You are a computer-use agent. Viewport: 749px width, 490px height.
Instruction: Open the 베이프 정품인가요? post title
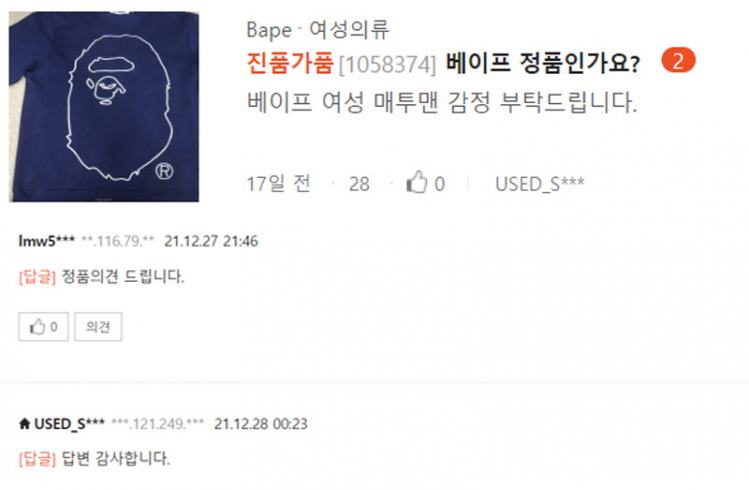pos(542,63)
